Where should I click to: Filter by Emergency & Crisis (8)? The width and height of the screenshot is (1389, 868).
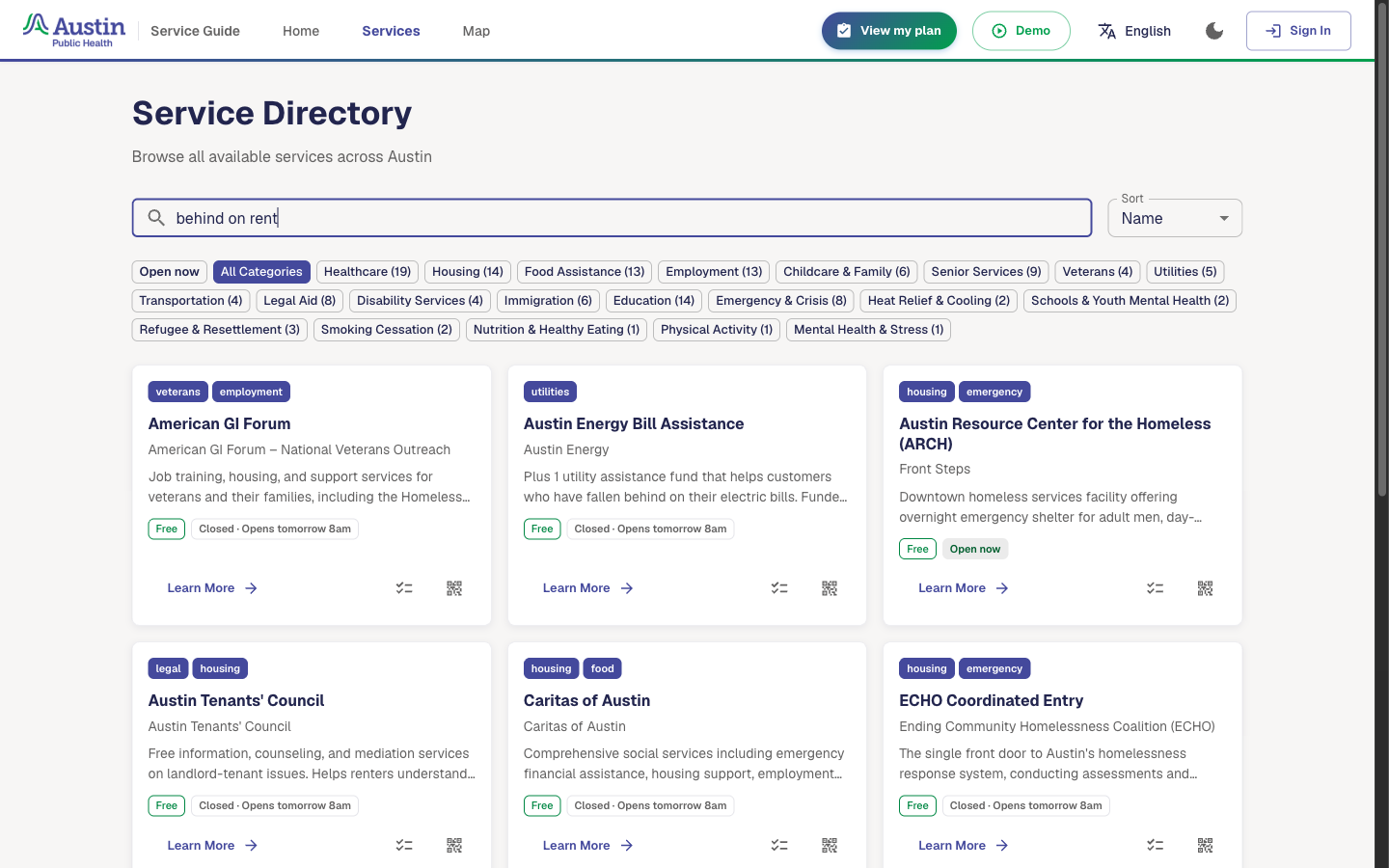pos(781,301)
